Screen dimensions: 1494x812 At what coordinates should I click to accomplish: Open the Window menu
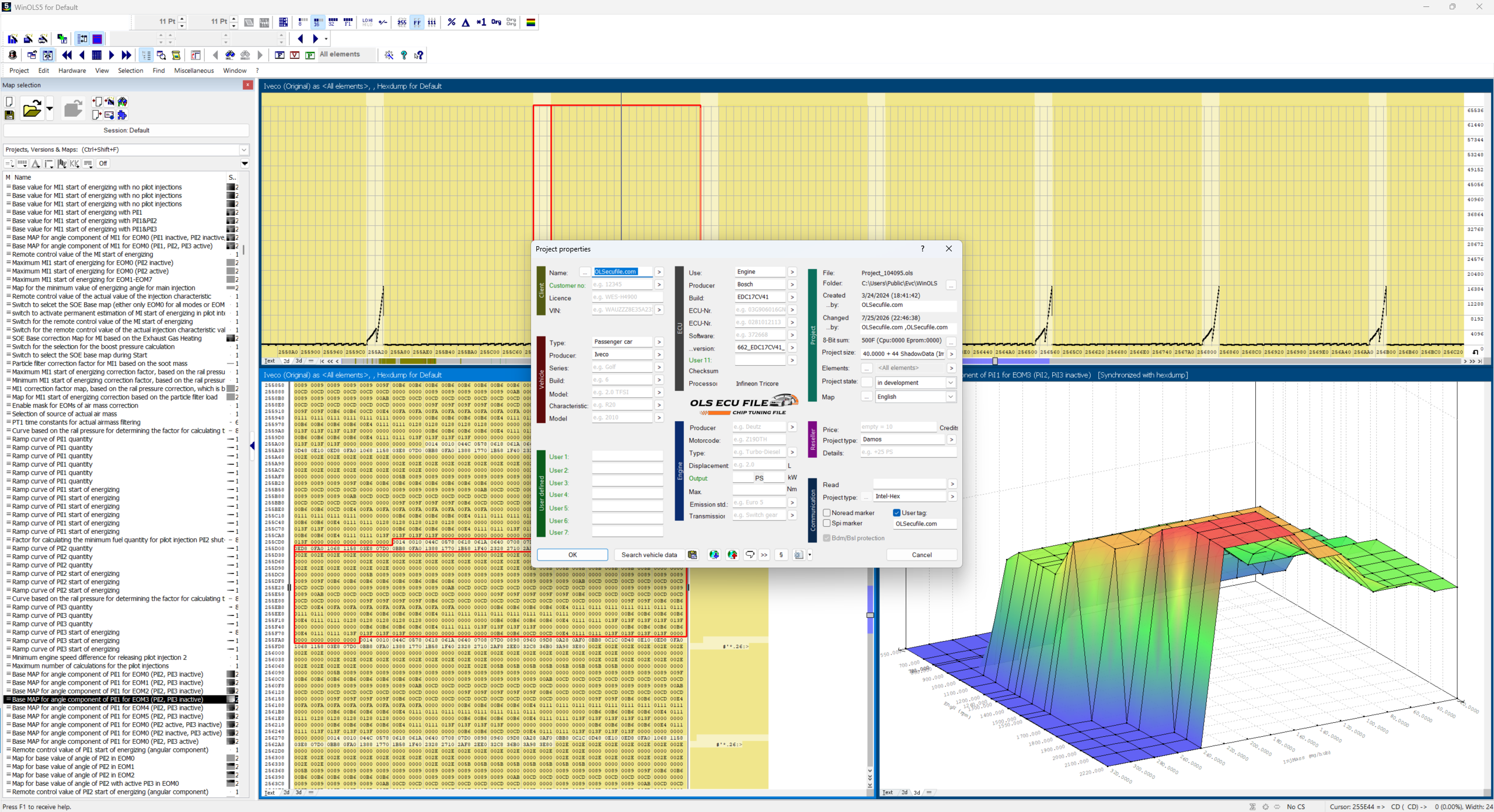235,71
